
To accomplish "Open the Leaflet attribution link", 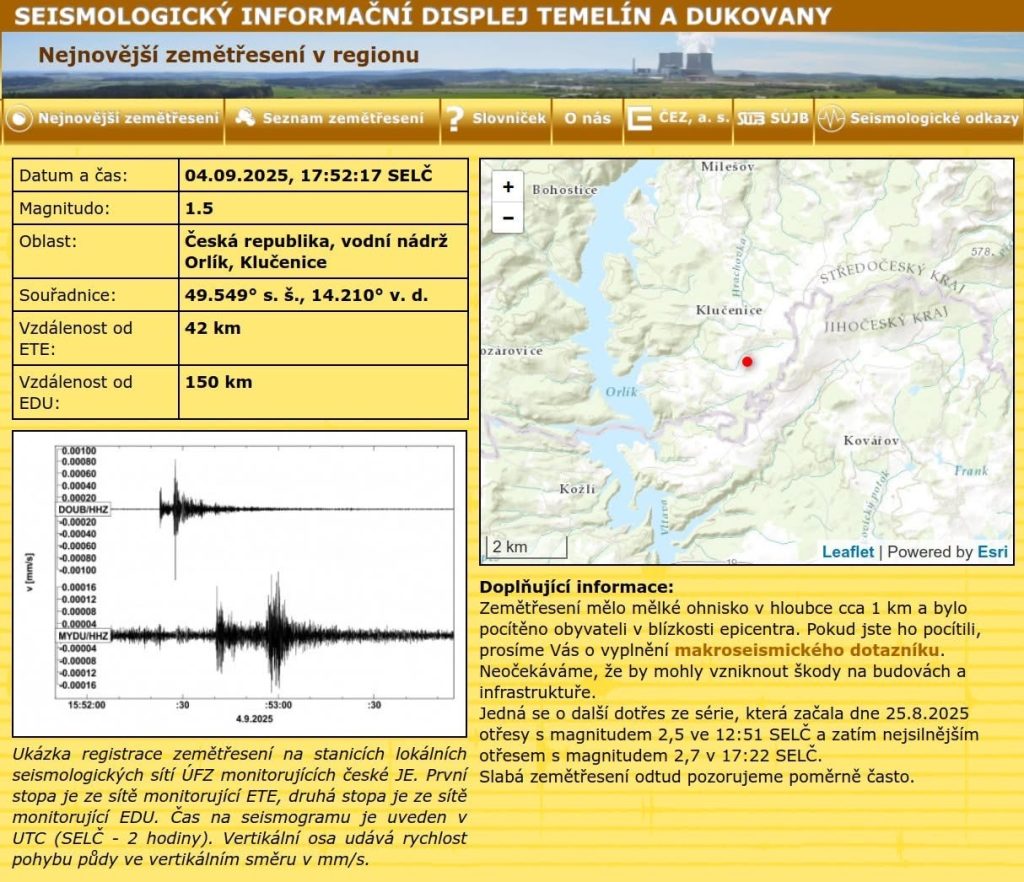I will (847, 552).
